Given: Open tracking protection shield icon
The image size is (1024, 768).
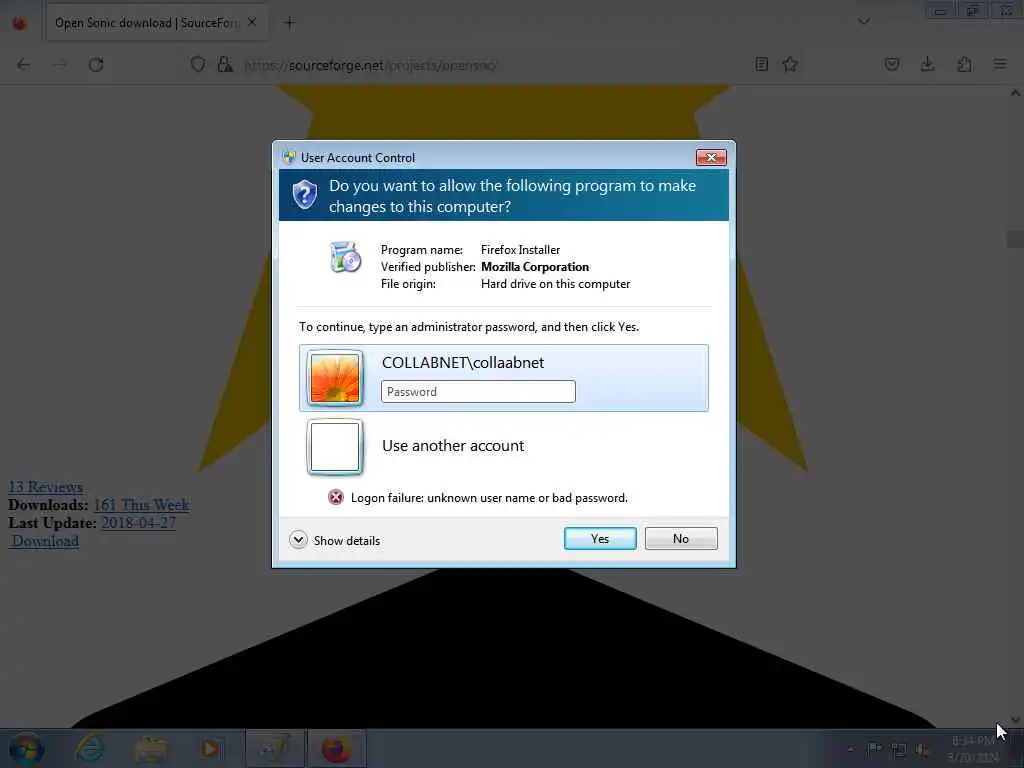Looking at the screenshot, I should pos(198,64).
